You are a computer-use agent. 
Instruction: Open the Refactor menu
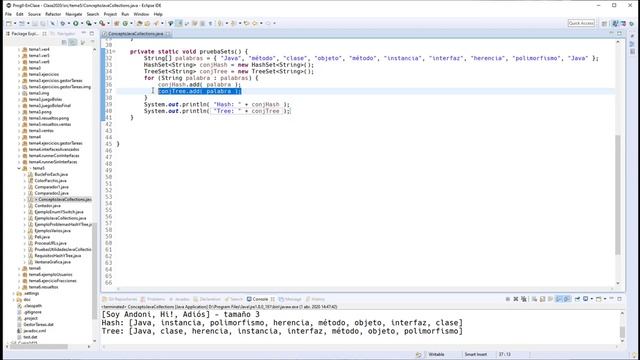click(x=53, y=14)
